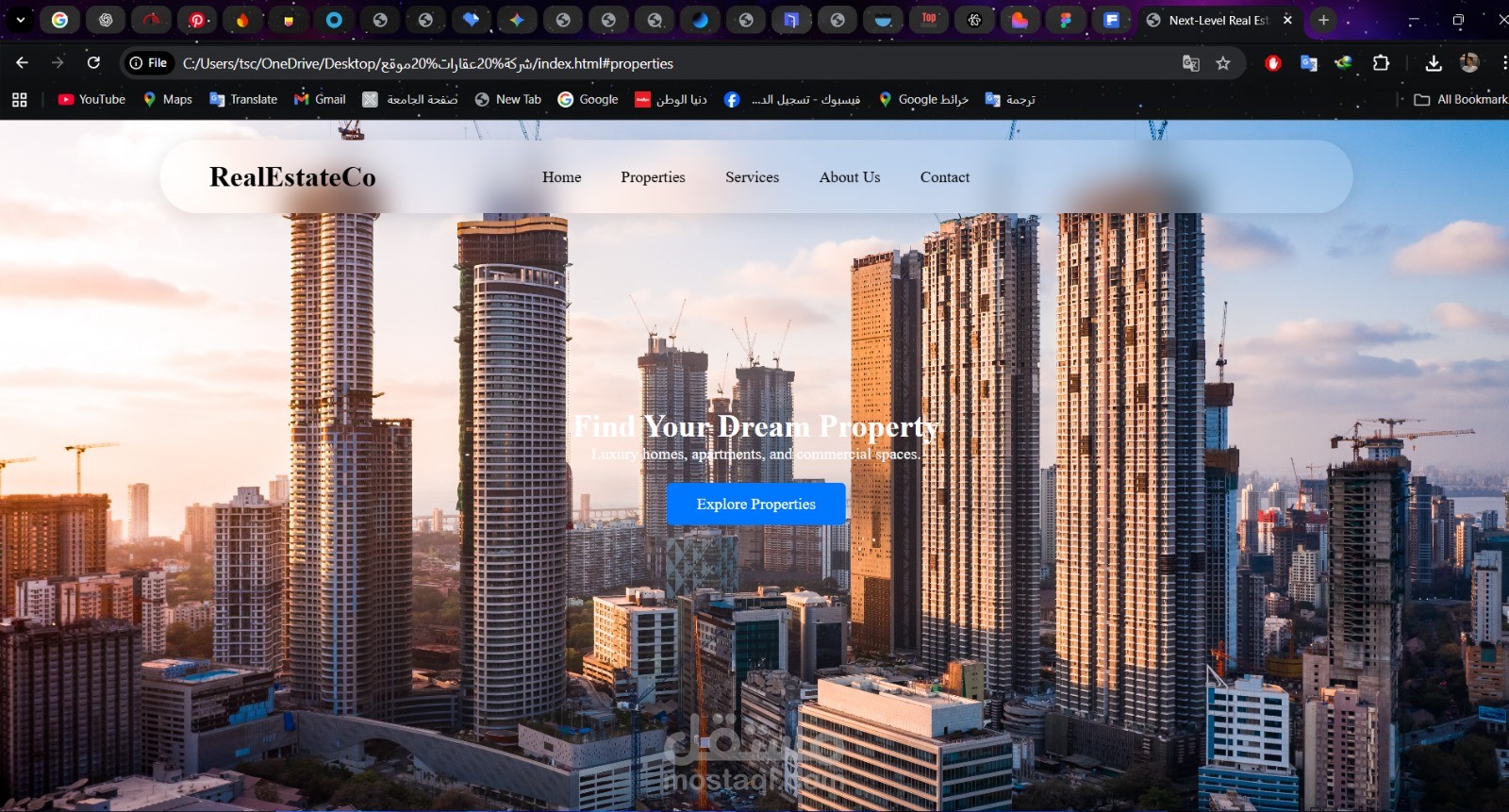This screenshot has width=1509, height=812.
Task: Open the red speedometer icon tab
Action: click(x=151, y=20)
